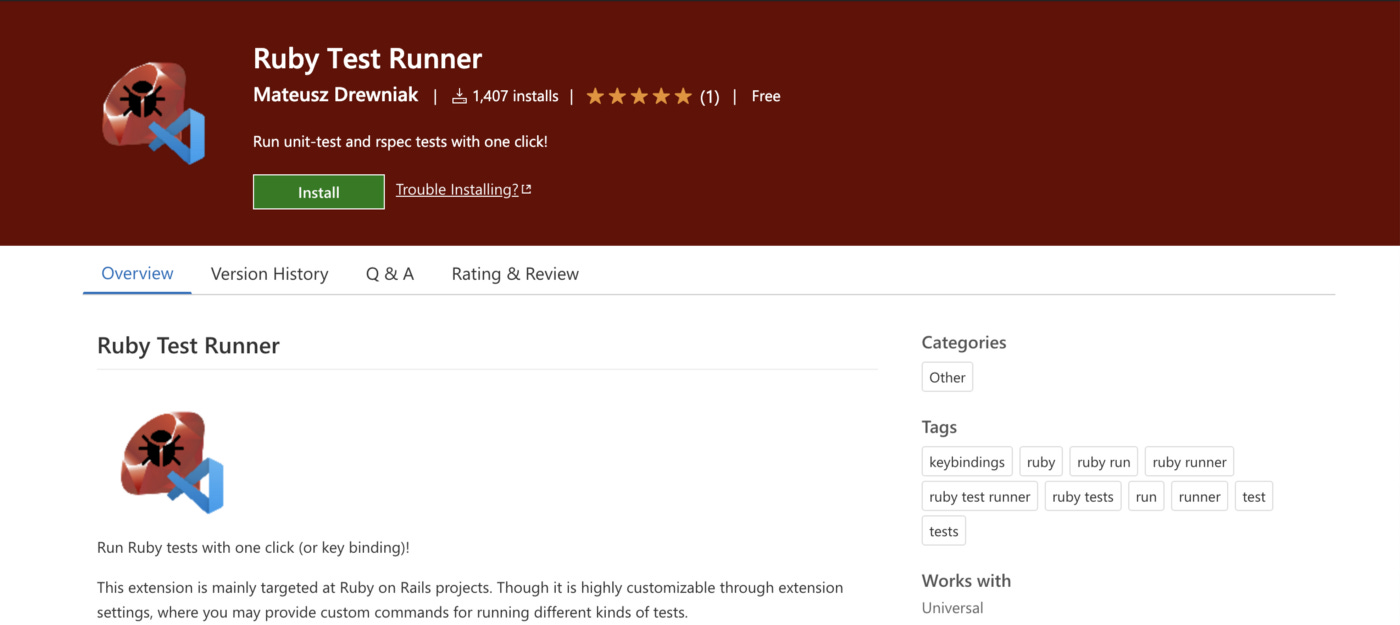This screenshot has height=625, width=1400.
Task: Click the Tags heading
Action: (939, 427)
